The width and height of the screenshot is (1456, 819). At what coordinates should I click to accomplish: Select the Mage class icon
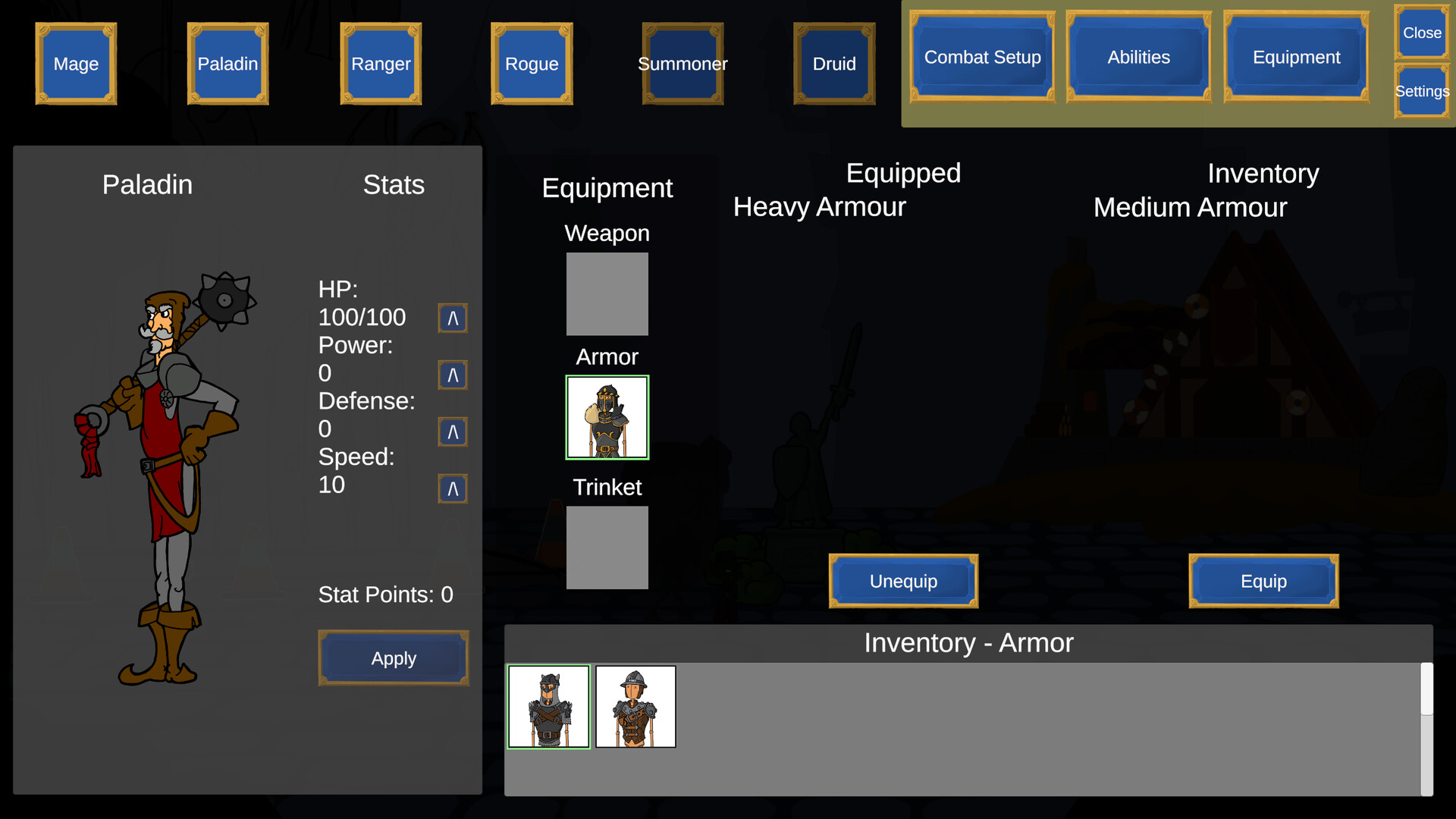click(75, 64)
